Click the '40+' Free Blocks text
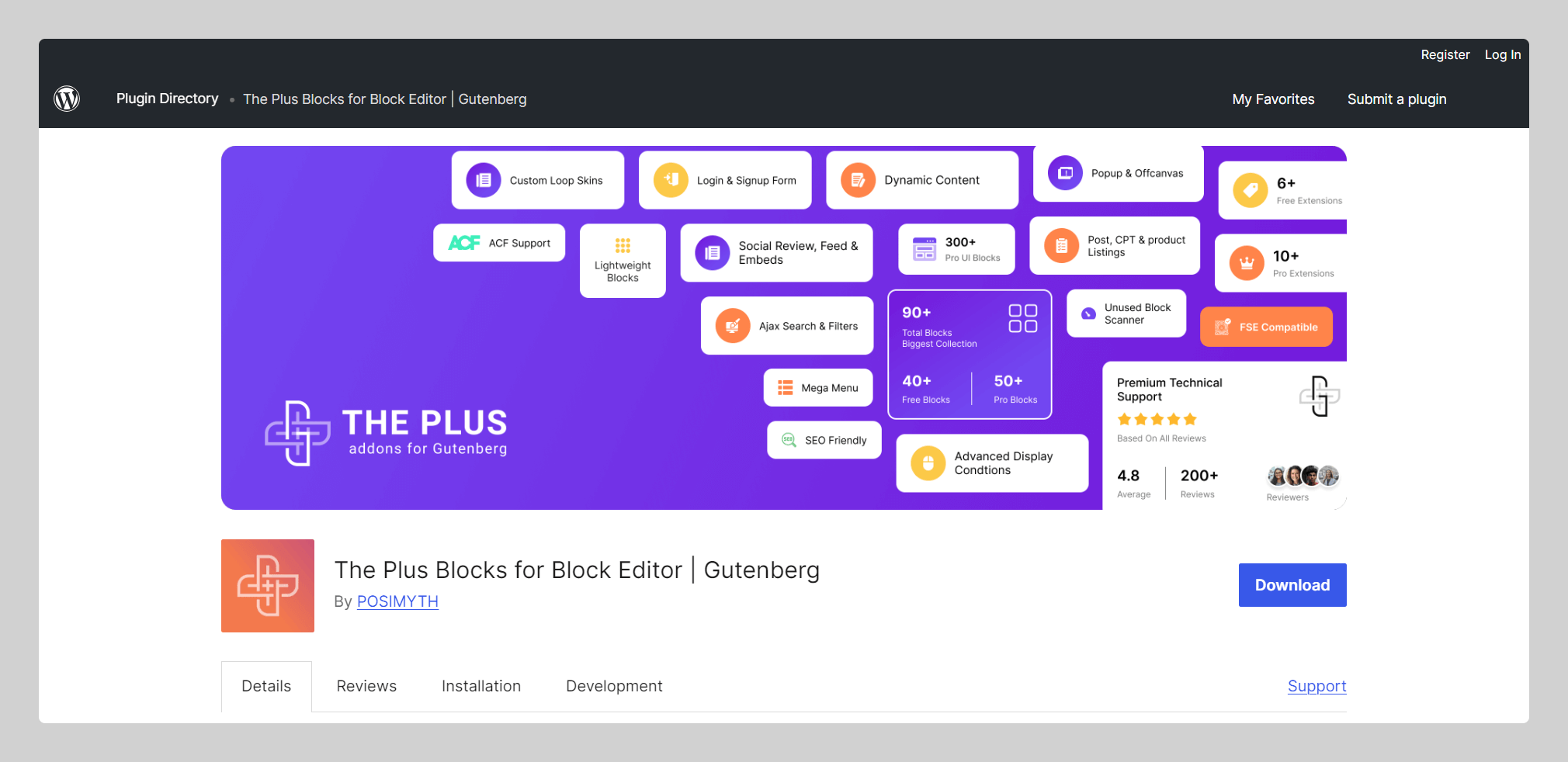The width and height of the screenshot is (1568, 762). click(917, 381)
